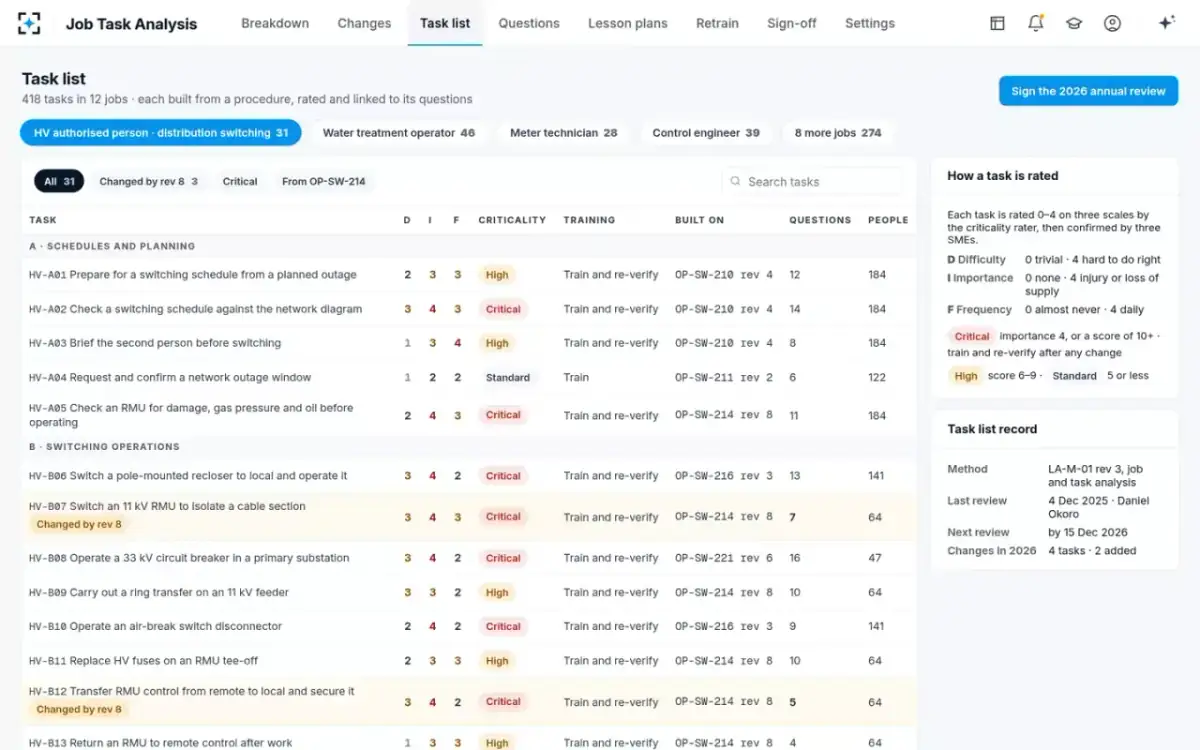Click Changed by rev 8 tag under HV-B07
This screenshot has height=750, width=1200.
coord(79,524)
